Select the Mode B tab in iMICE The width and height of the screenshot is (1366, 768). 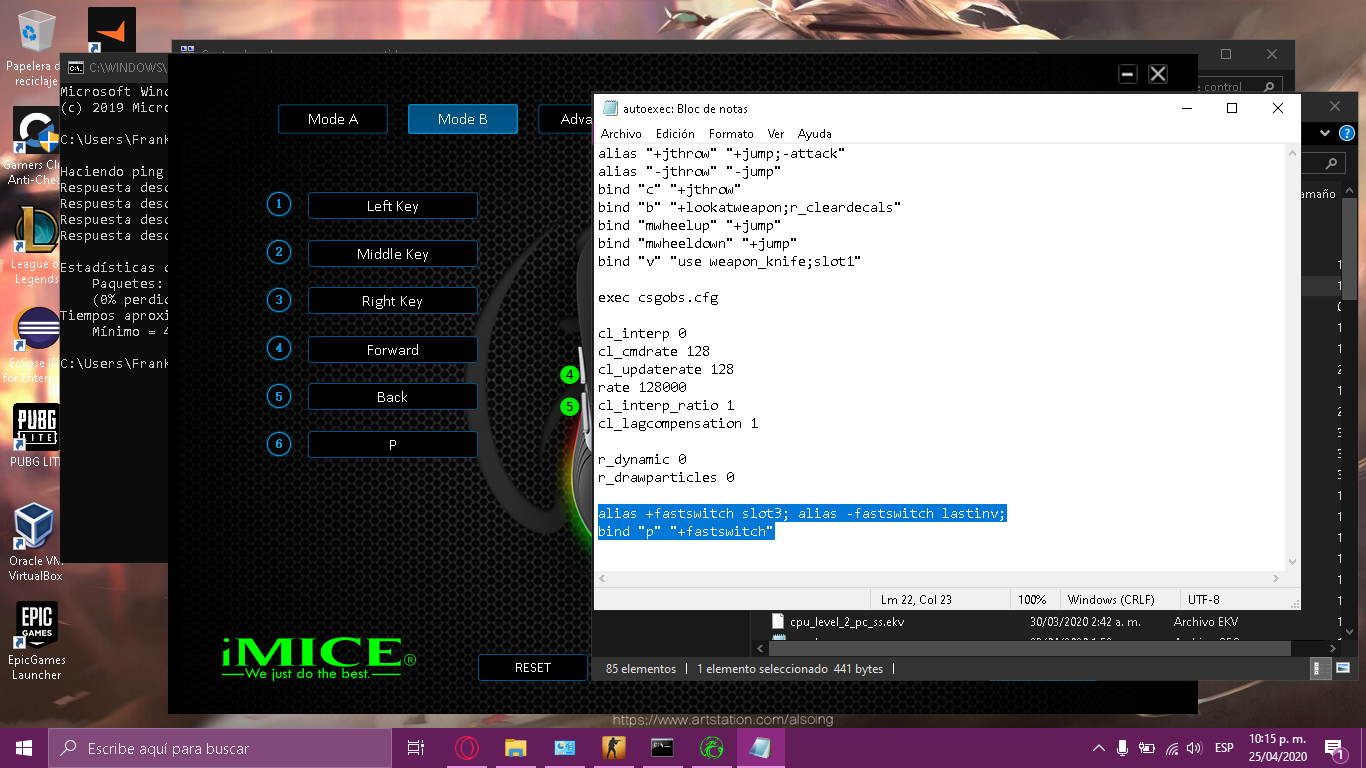(x=463, y=119)
